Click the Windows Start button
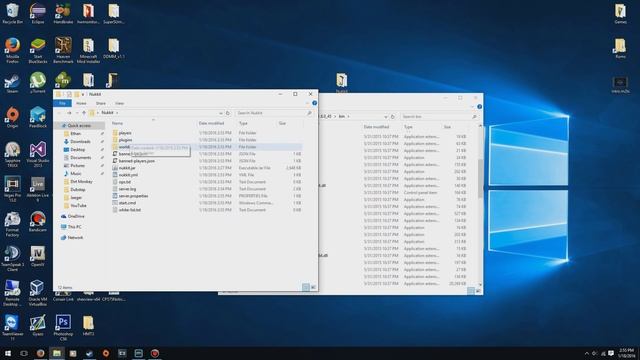The width and height of the screenshot is (640, 360). pyautogui.click(x=8, y=353)
